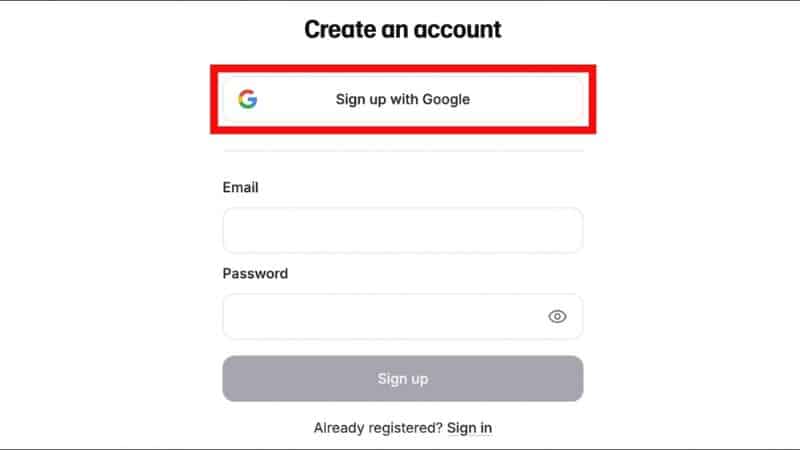Click the 'Create an account' heading
The height and width of the screenshot is (450, 800).
pos(403,29)
